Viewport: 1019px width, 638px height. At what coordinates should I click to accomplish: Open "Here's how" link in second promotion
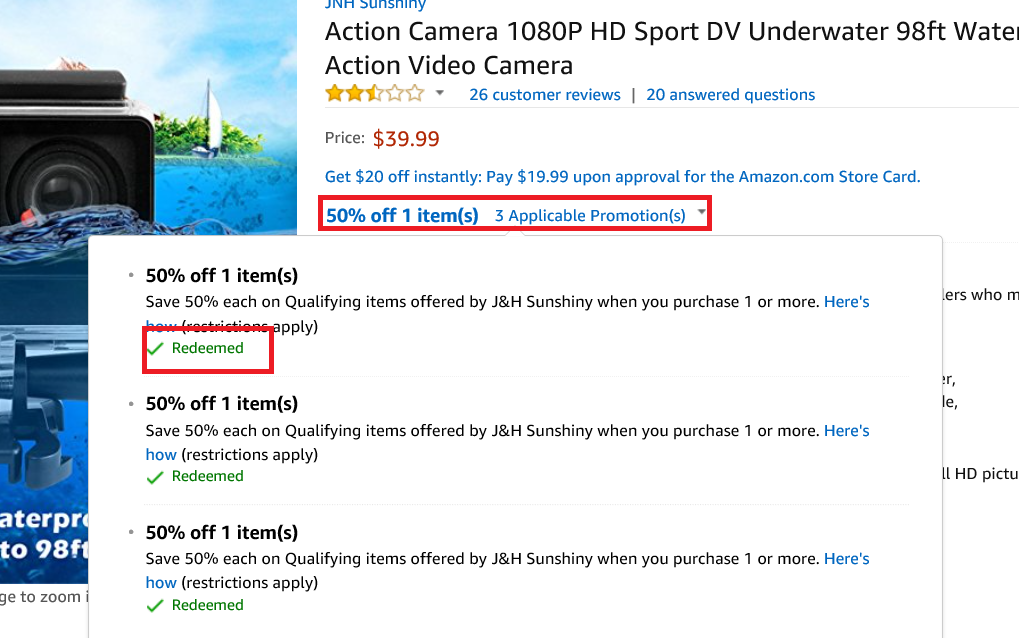[846, 431]
